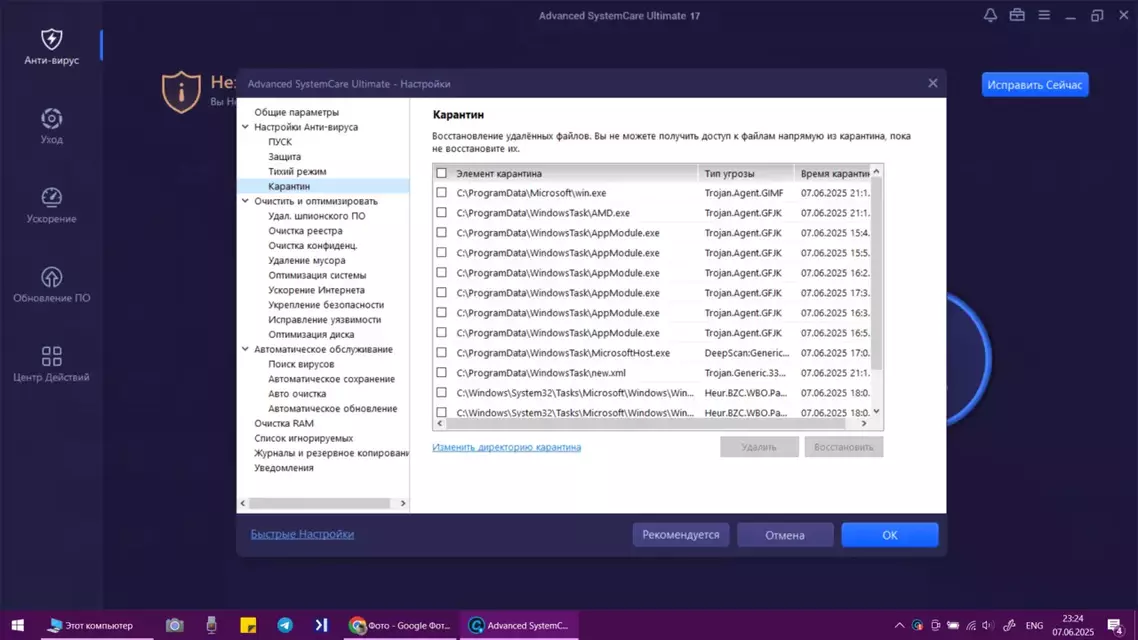Open the yellow sticky notes taskbar icon
The width and height of the screenshot is (1138, 640).
[x=248, y=625]
